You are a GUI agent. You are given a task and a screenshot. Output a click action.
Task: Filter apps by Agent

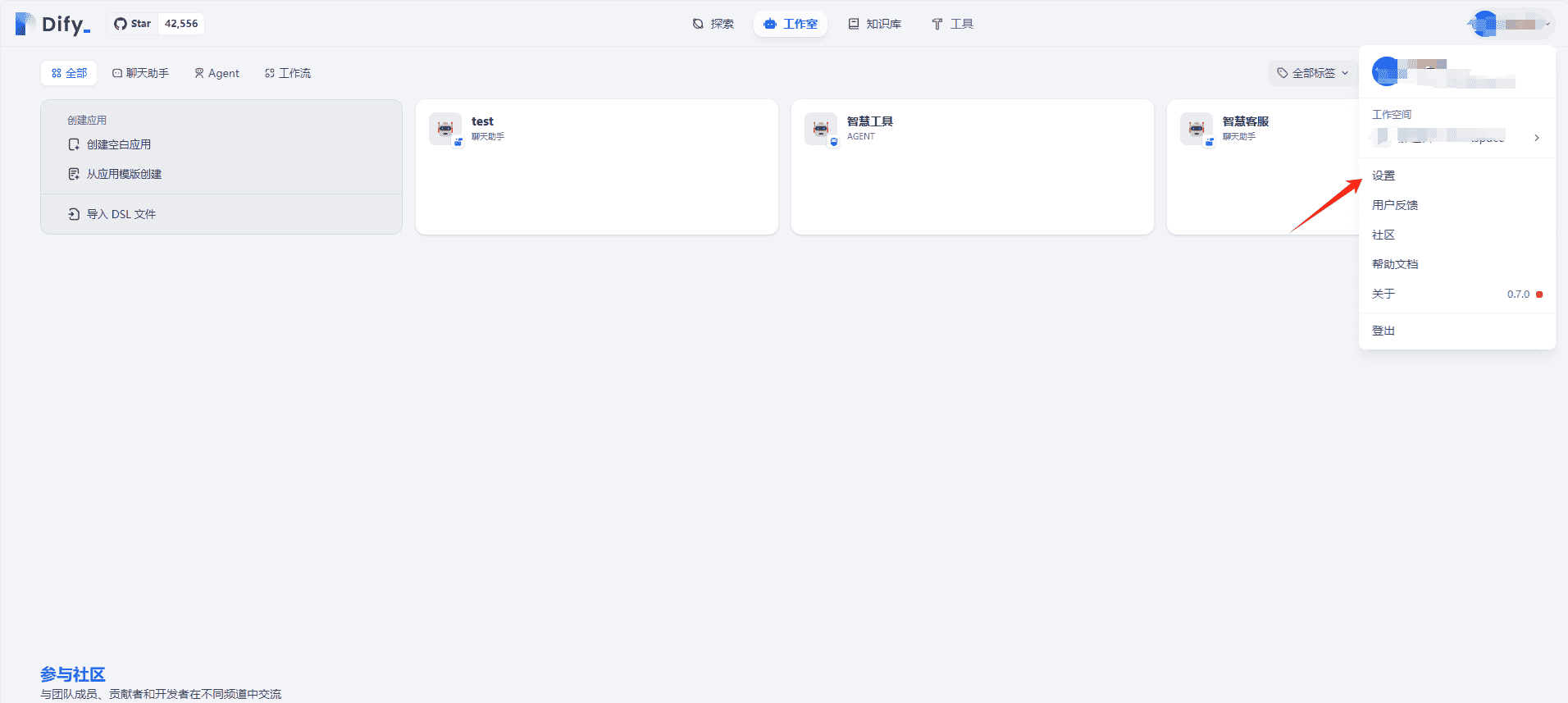(x=217, y=73)
